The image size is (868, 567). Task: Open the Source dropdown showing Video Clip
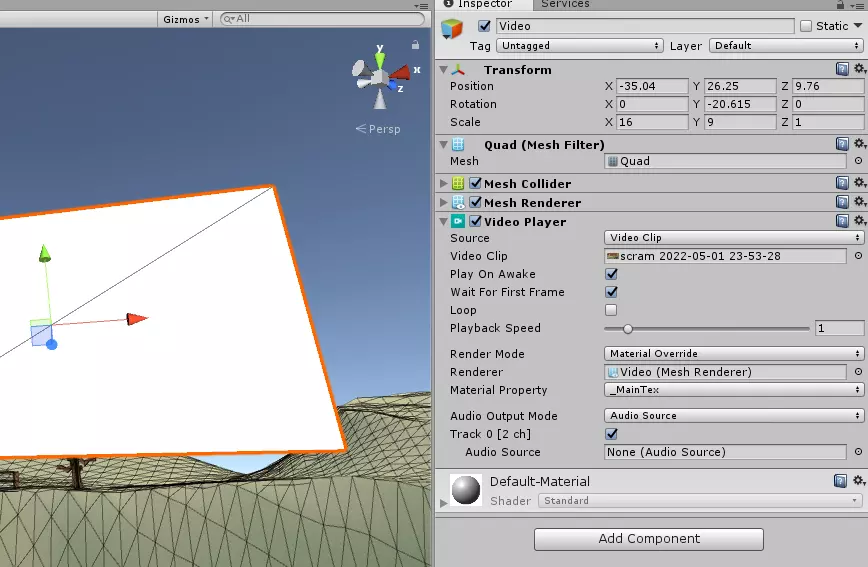click(734, 238)
